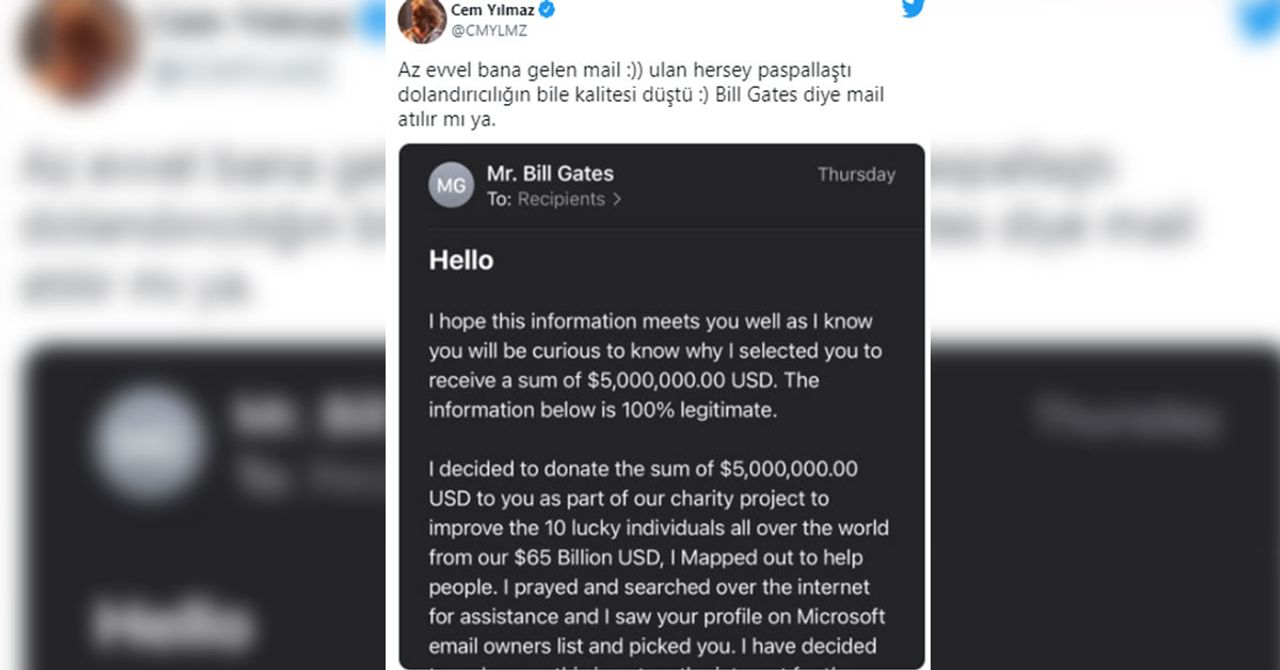1280x670 pixels.
Task: Click the blue verified badge beside Cem Yılmaz
Action: click(x=547, y=10)
